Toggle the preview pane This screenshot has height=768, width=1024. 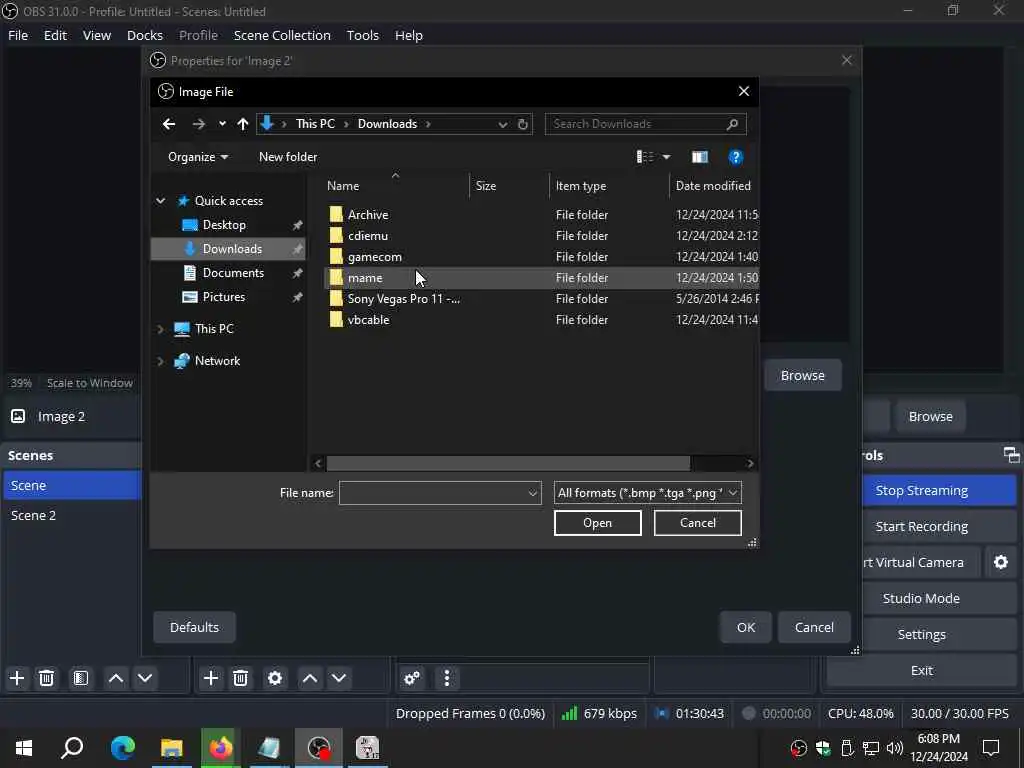pyautogui.click(x=699, y=157)
